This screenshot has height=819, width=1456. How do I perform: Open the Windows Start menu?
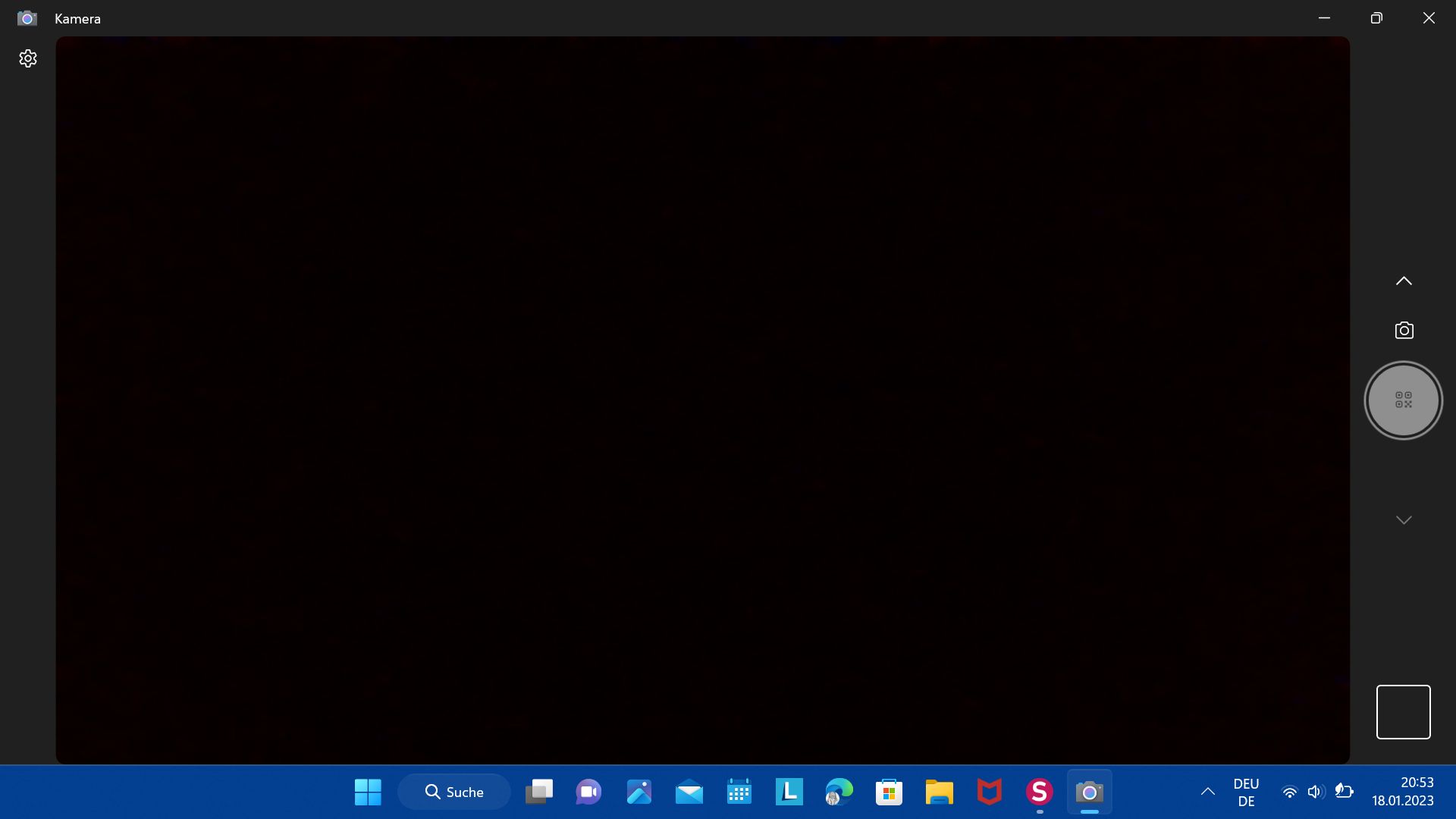[368, 792]
